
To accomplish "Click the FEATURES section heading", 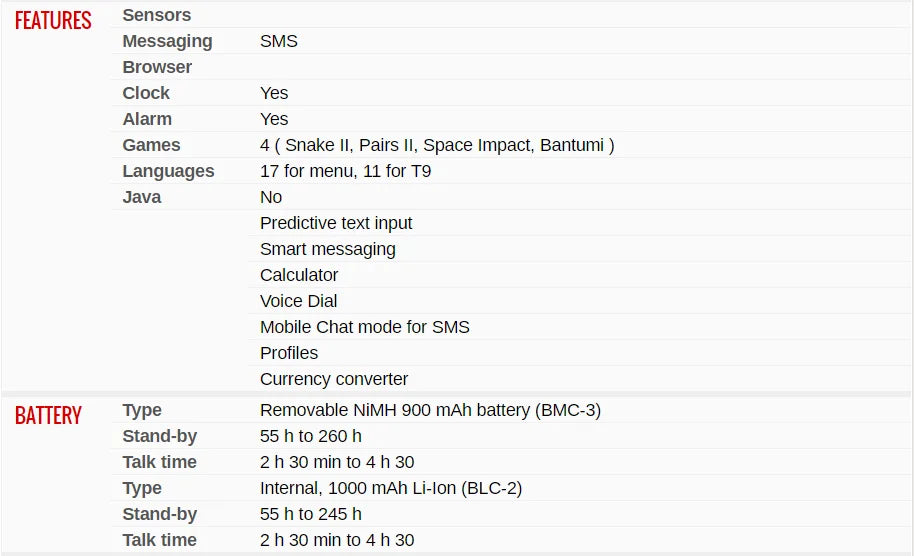I will pos(53,21).
